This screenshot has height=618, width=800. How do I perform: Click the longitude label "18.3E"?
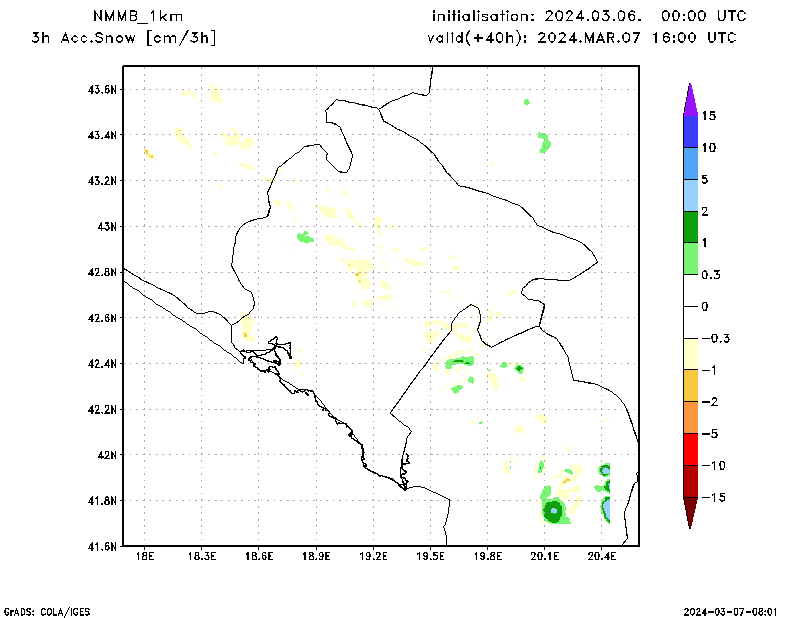(x=202, y=556)
